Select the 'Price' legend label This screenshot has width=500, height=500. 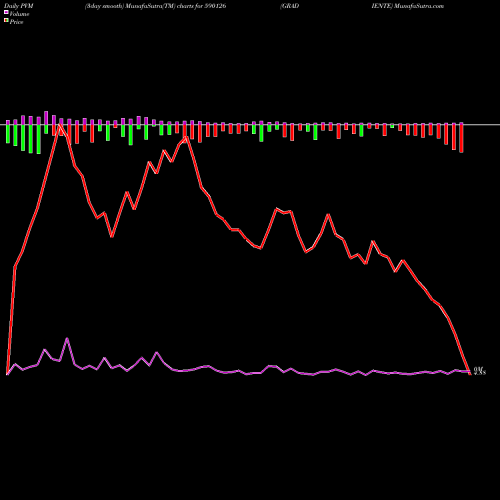tap(16, 22)
